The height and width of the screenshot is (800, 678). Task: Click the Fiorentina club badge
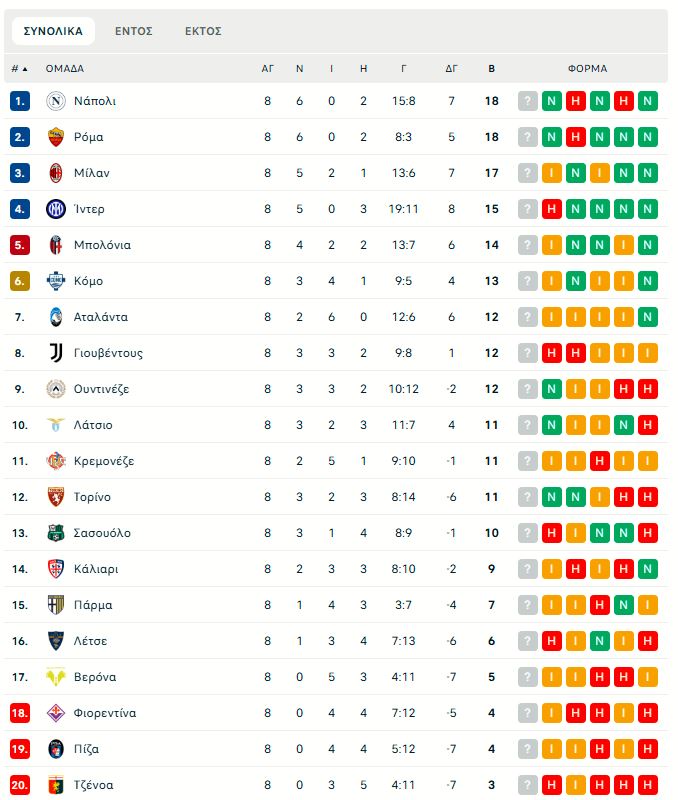click(55, 713)
